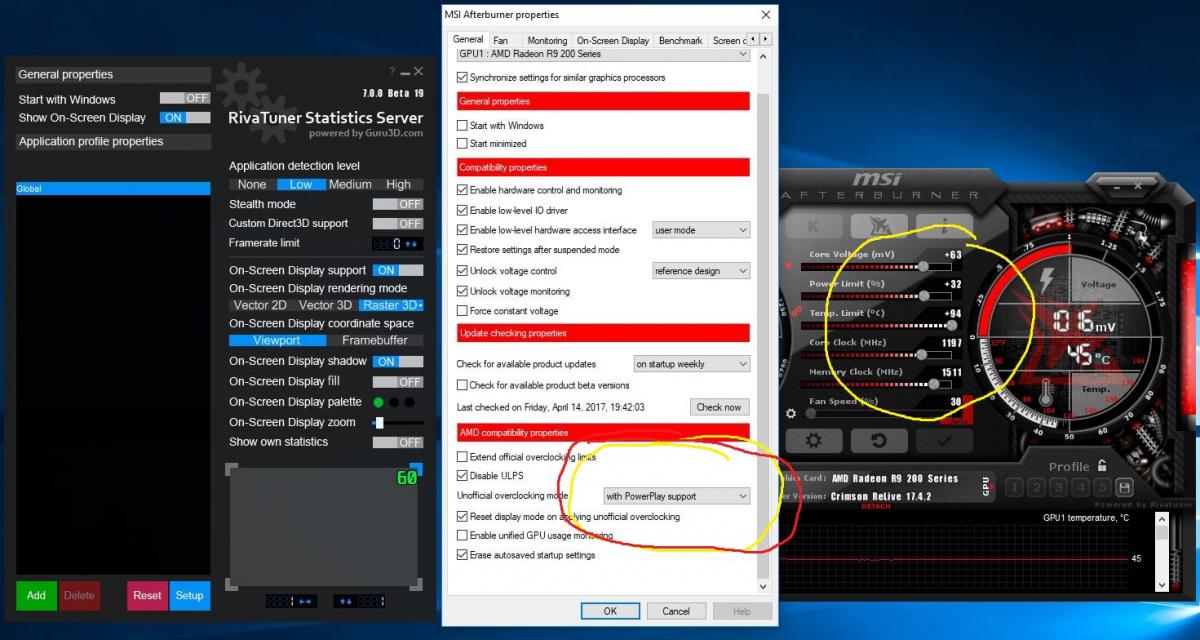Check Start with Windows in Afterburner properties
Viewport: 1200px width, 640px height.
point(462,125)
